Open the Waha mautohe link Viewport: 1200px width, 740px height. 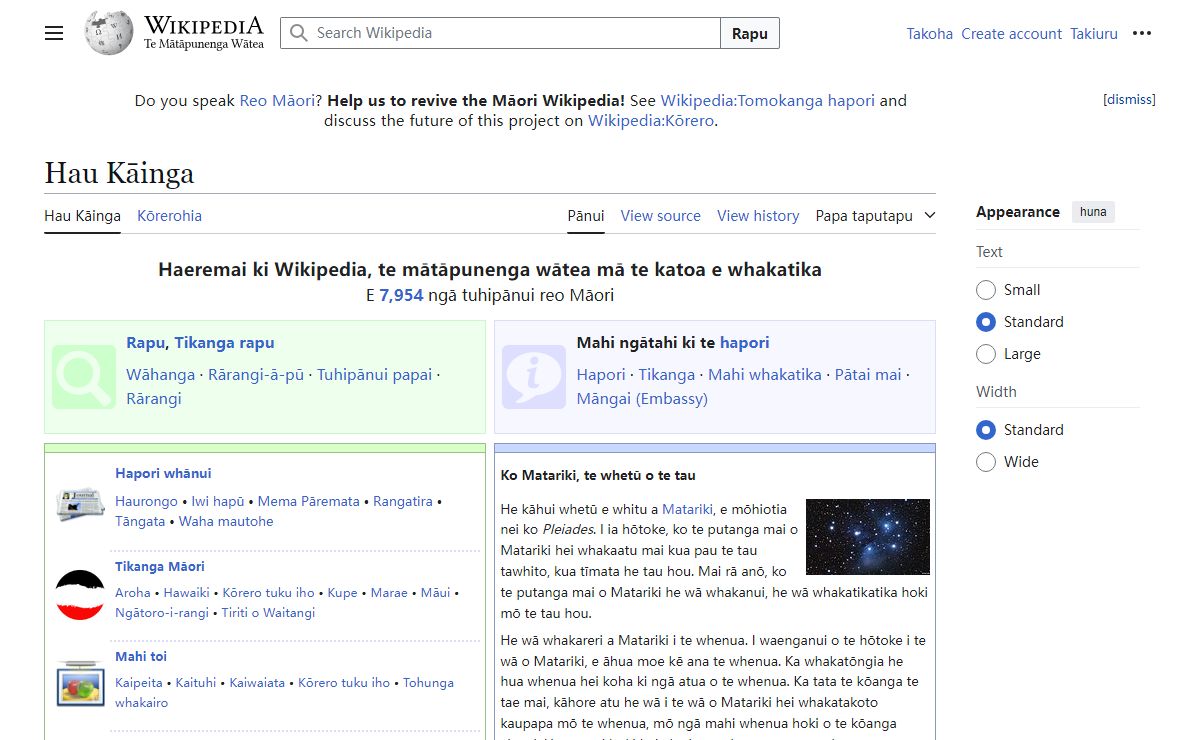point(226,521)
